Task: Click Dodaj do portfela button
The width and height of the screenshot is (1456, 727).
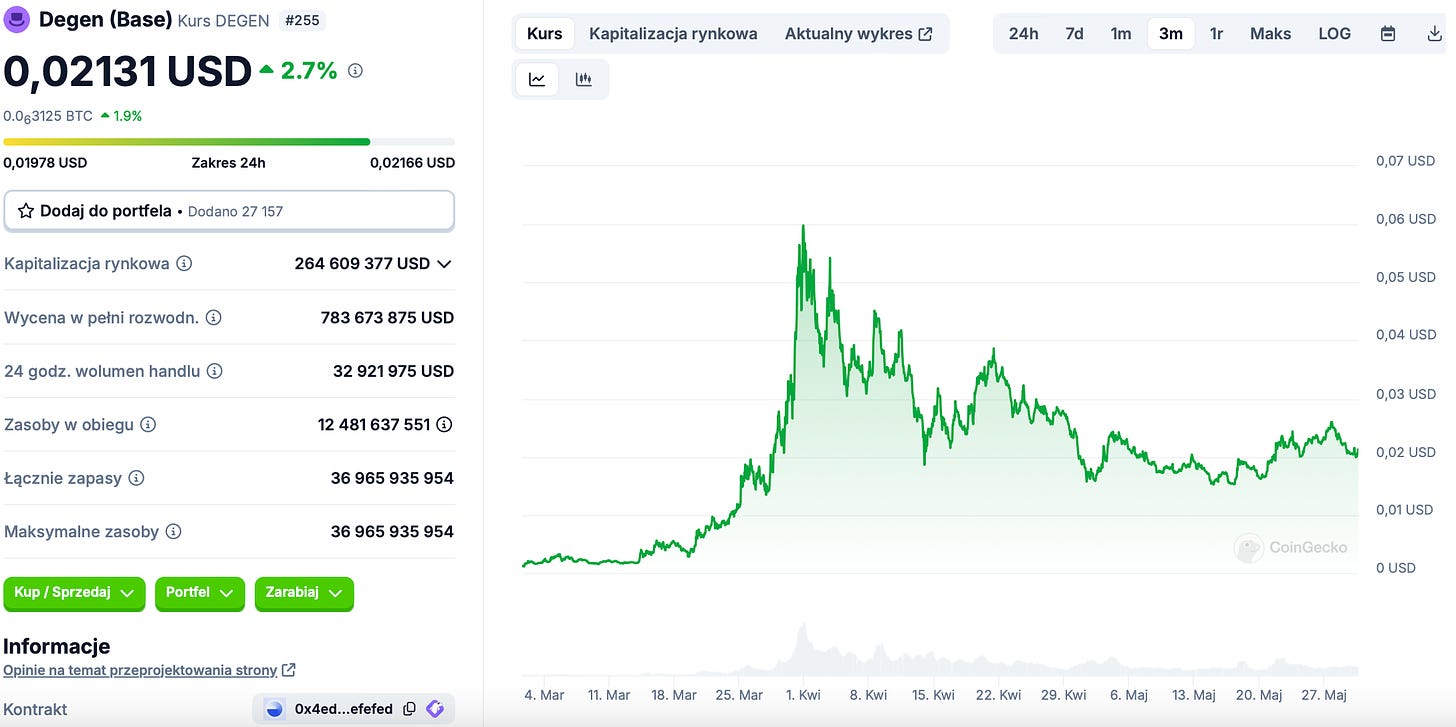Action: 229,211
